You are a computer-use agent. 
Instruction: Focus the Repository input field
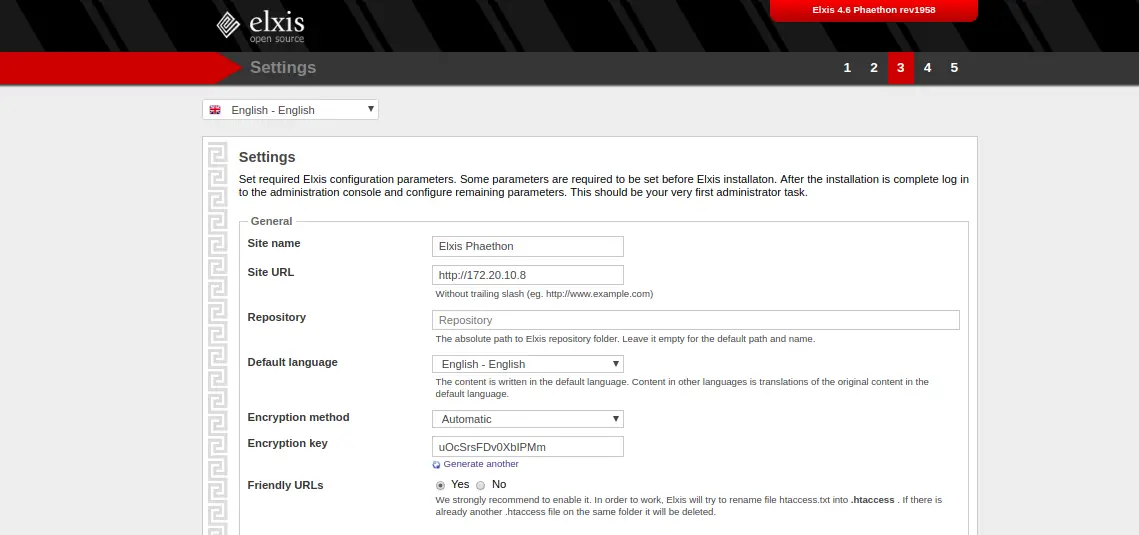(696, 320)
